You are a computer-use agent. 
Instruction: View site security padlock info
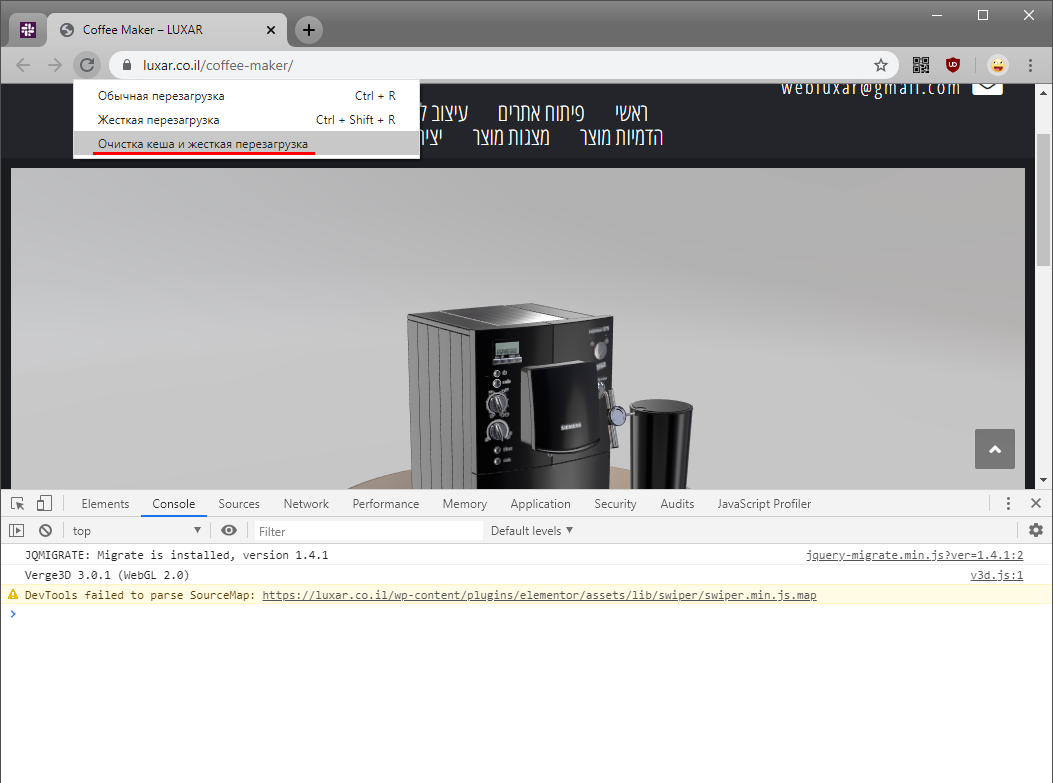126,65
